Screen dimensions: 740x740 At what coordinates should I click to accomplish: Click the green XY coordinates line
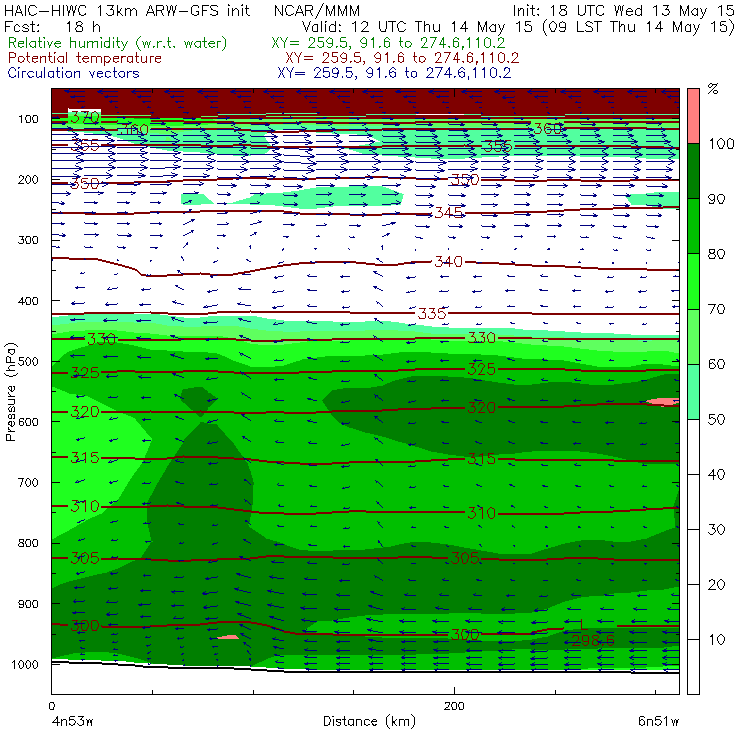[x=388, y=43]
